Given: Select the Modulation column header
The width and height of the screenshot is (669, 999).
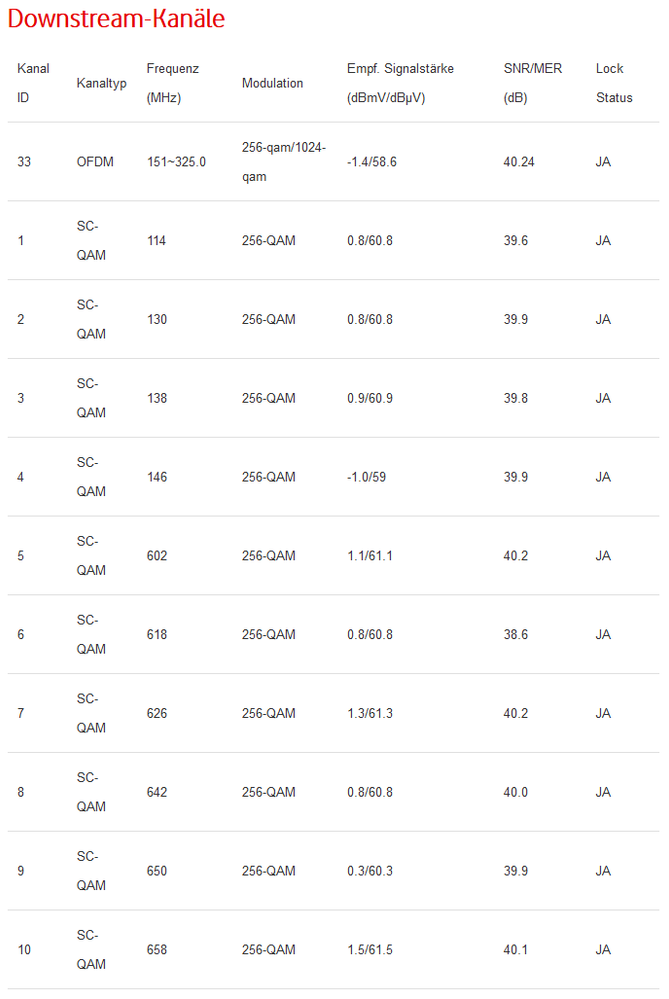Looking at the screenshot, I should click(x=272, y=83).
